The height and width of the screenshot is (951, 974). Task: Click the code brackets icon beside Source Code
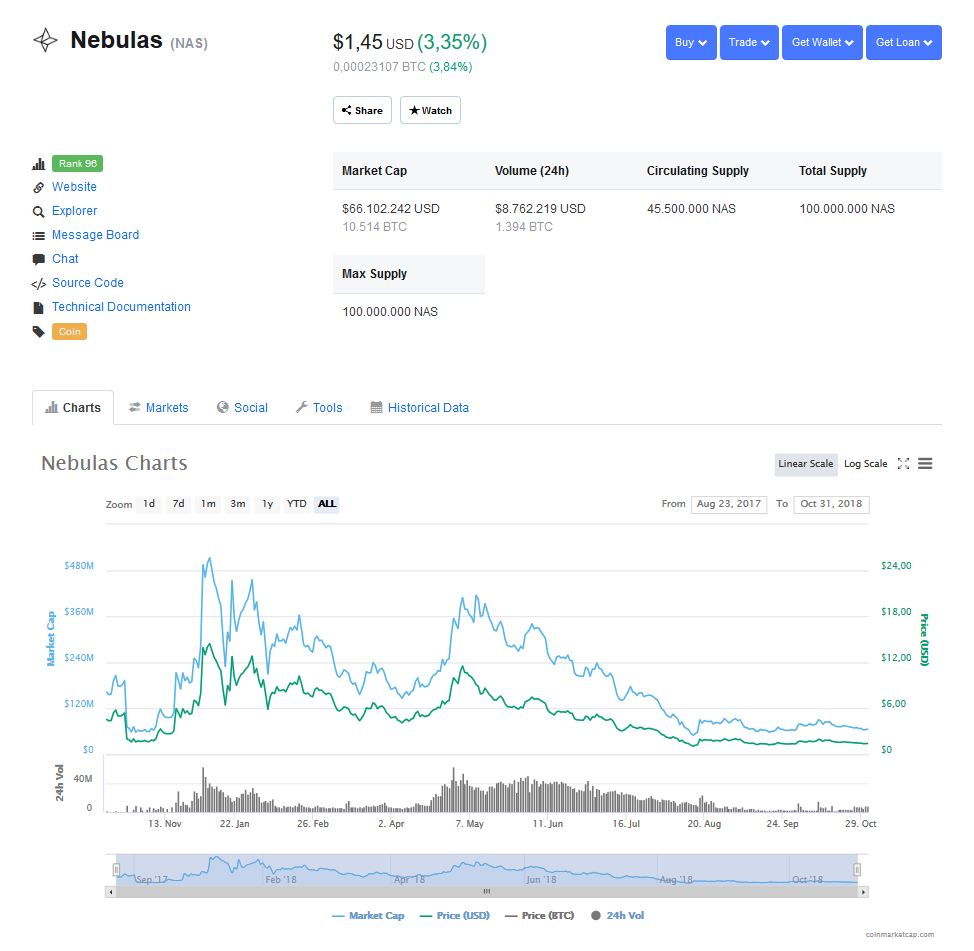point(39,284)
